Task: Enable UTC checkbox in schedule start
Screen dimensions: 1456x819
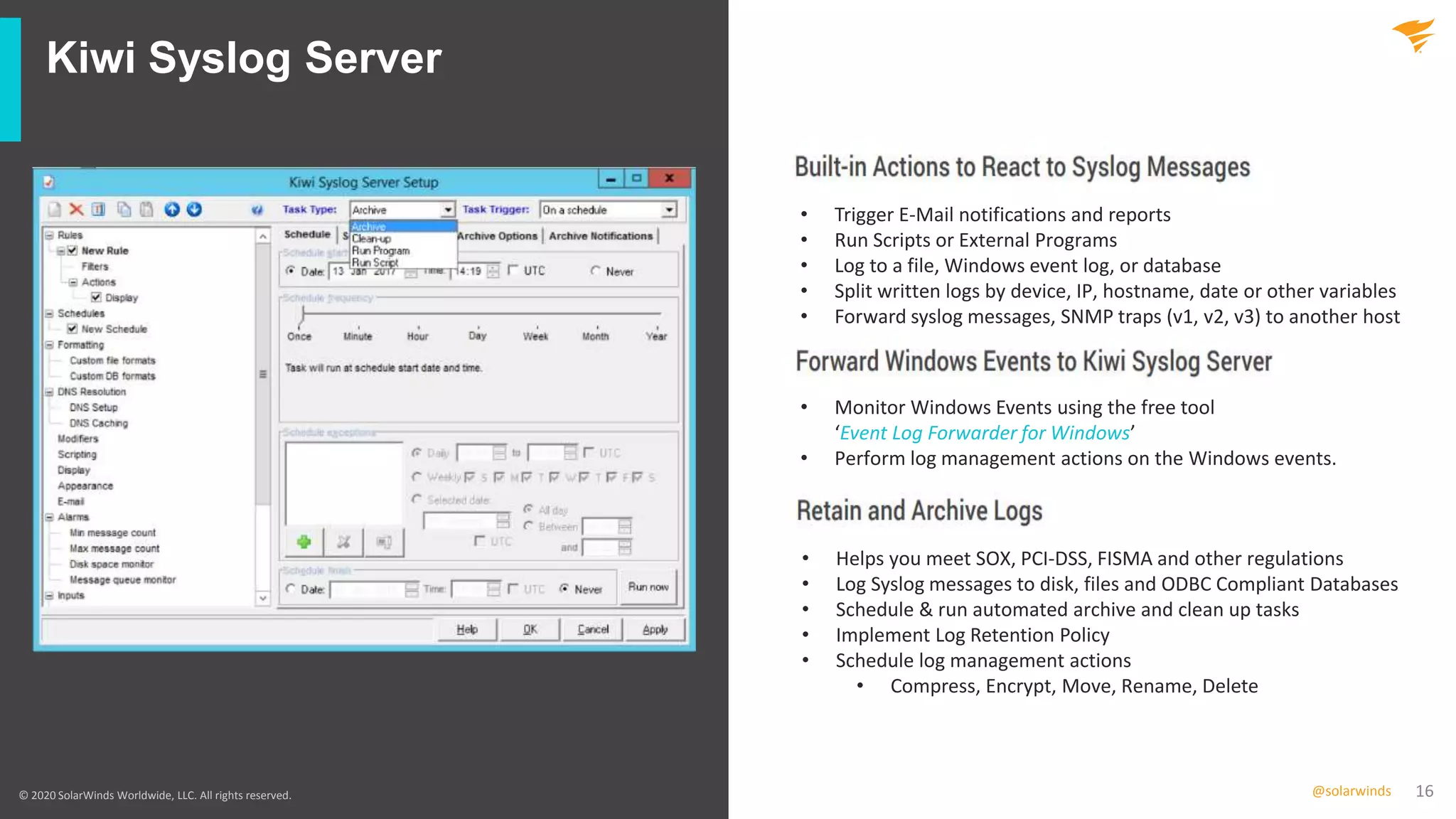Action: tap(513, 271)
